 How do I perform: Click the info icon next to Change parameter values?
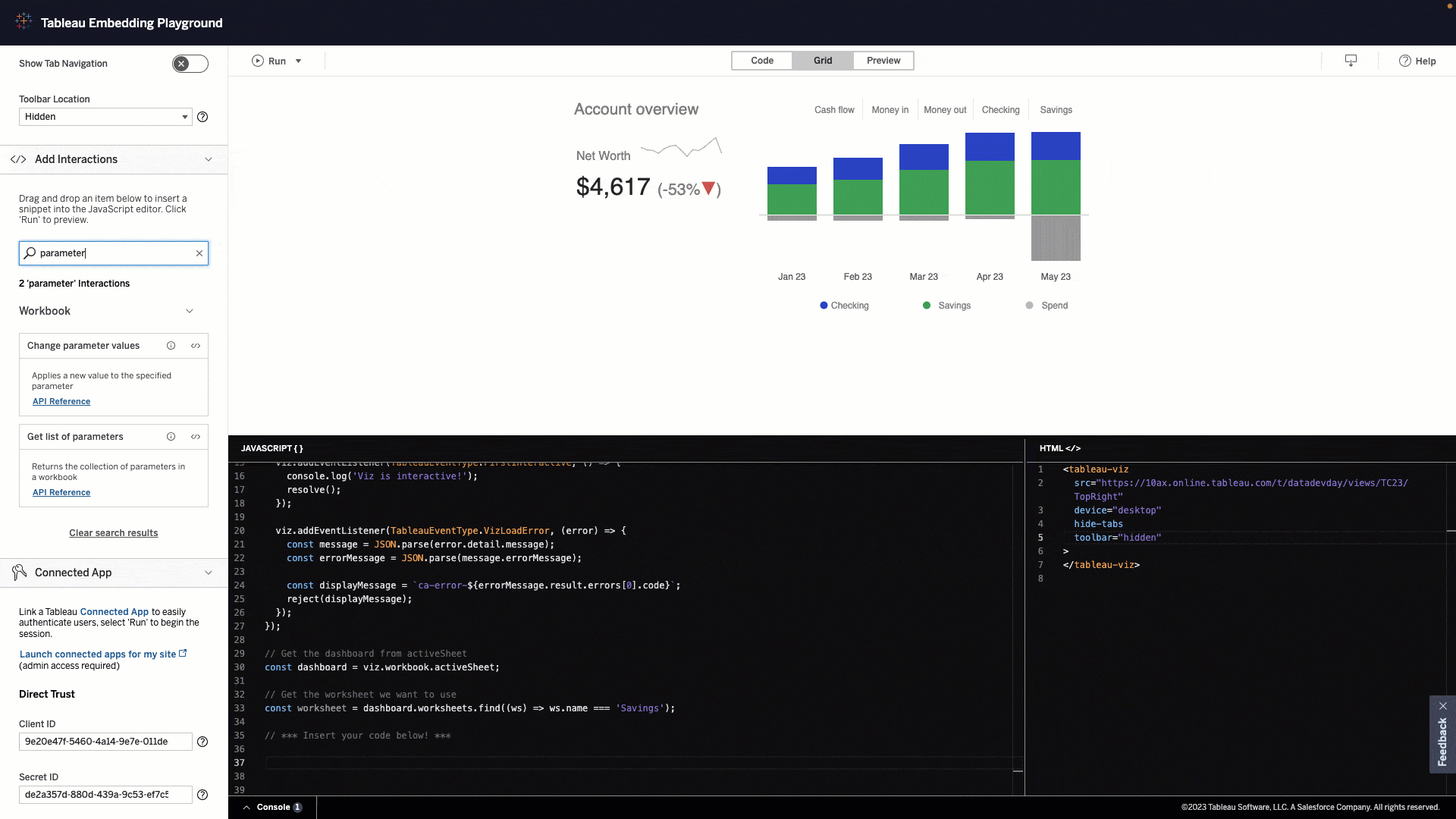point(171,345)
